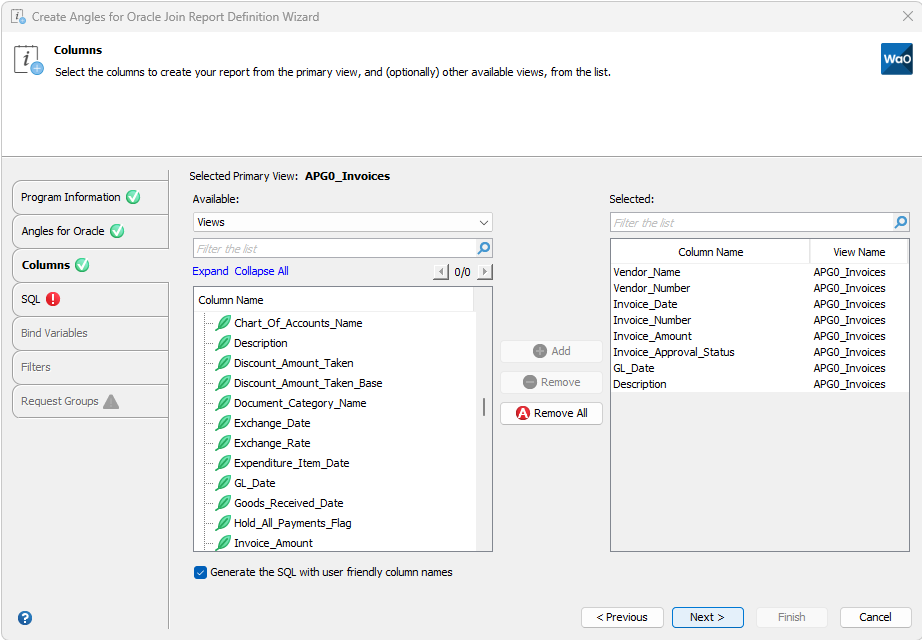
Task: Click the search magnifier in Available filter
Action: click(484, 248)
